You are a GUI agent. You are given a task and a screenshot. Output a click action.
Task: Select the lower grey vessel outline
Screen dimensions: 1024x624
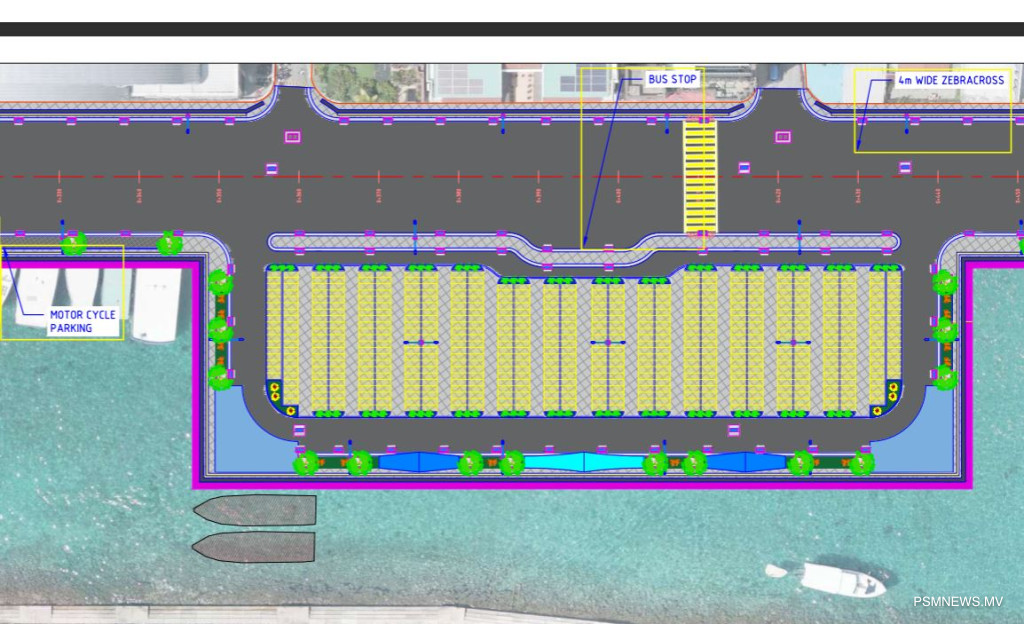click(x=254, y=546)
